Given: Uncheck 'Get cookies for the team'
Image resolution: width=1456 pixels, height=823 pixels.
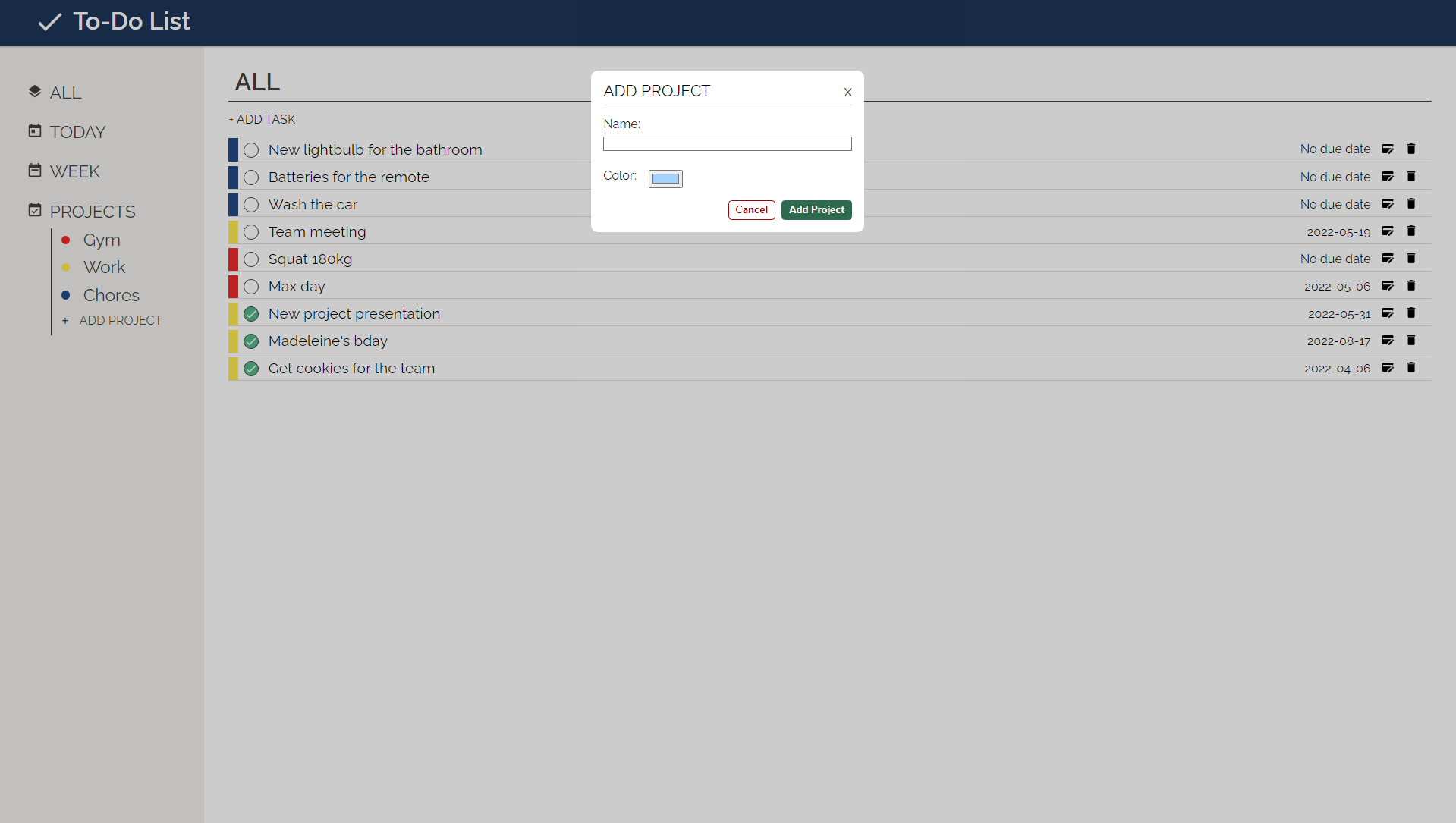Looking at the screenshot, I should [251, 369].
